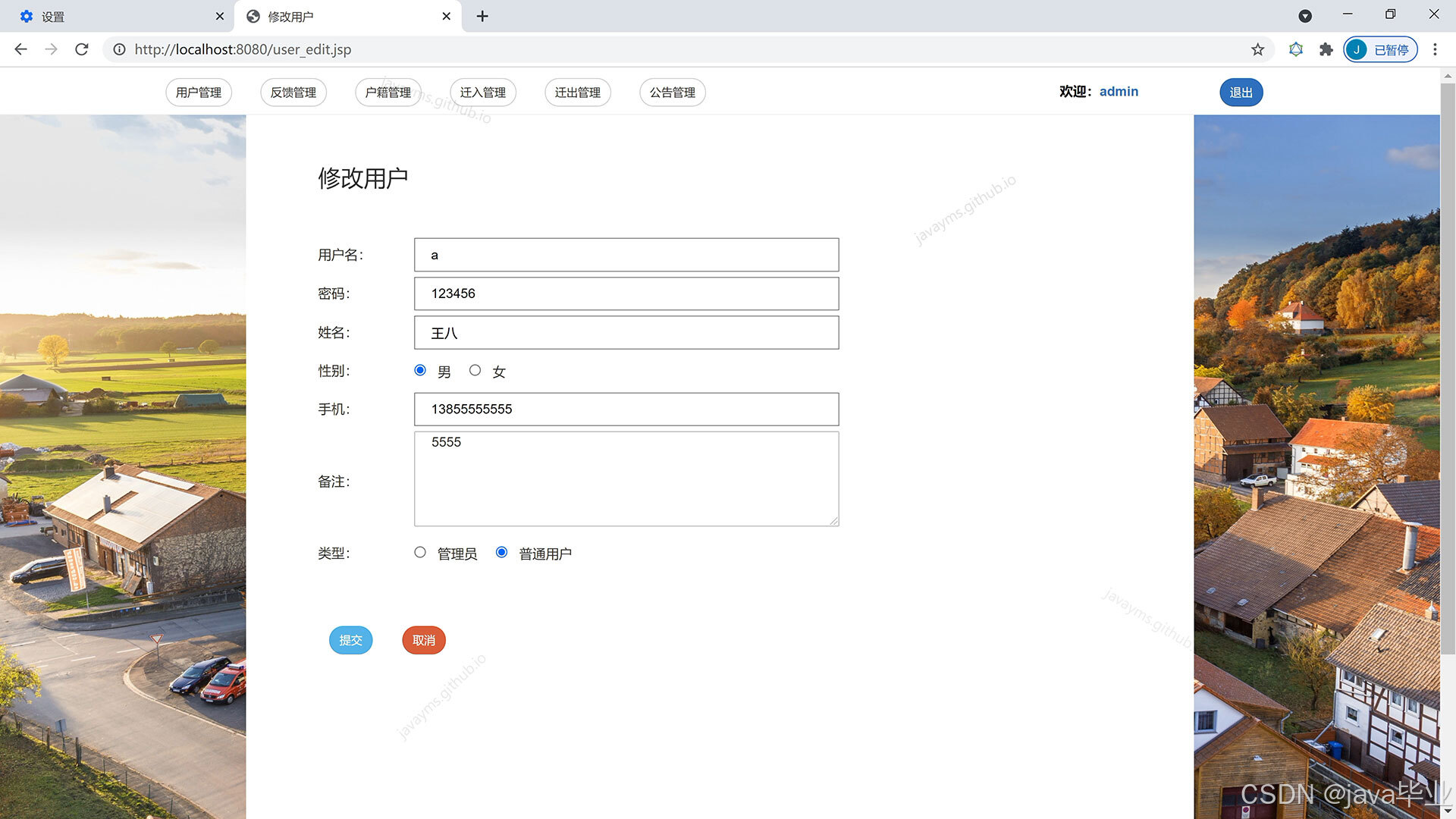Open the browser extensions puzzle icon
The image size is (1456, 819).
(1326, 49)
